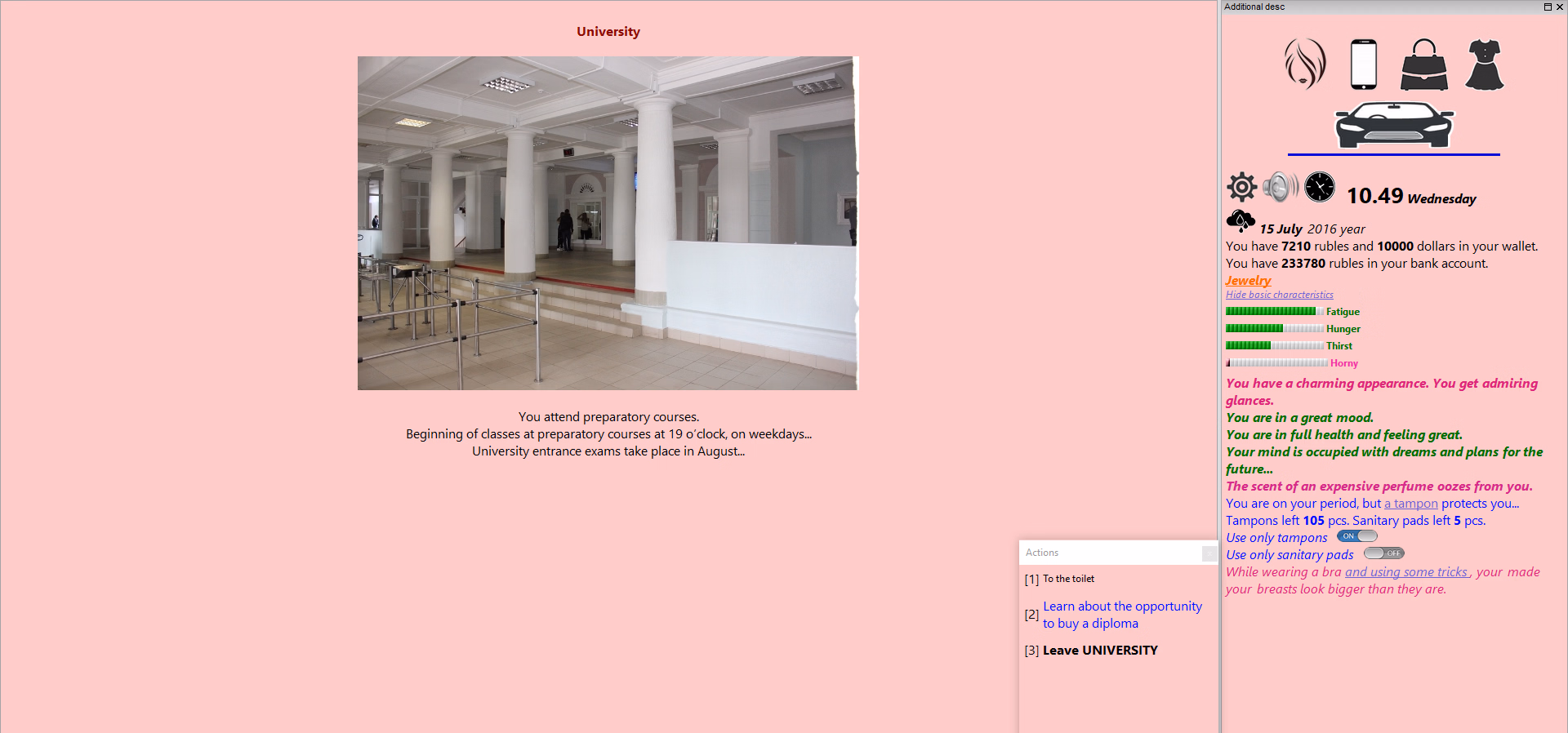The image size is (1568, 733).
Task: Open the hairstyle and face icon
Action: point(1305,64)
